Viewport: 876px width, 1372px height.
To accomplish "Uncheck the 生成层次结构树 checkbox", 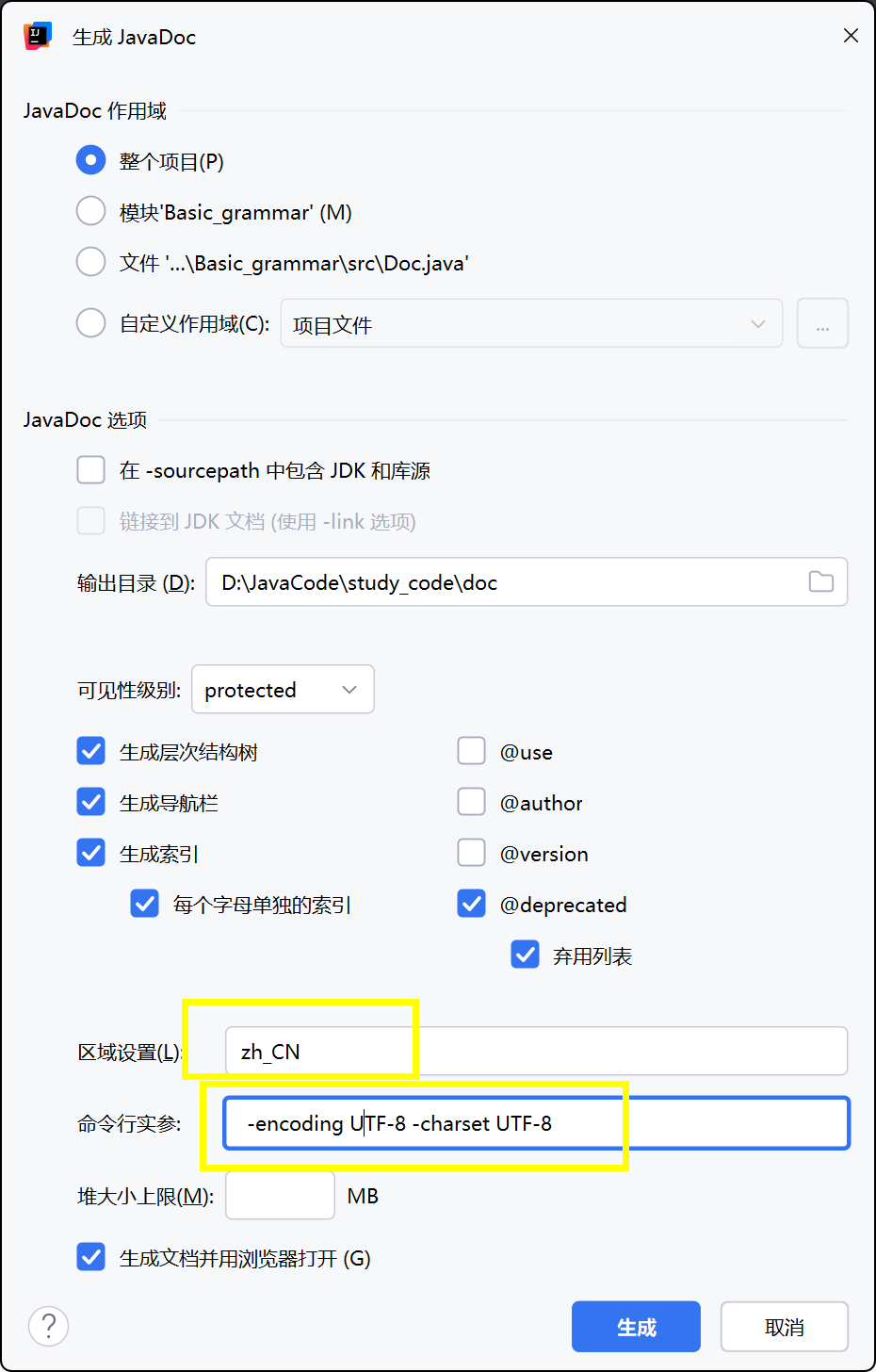I will [x=90, y=751].
